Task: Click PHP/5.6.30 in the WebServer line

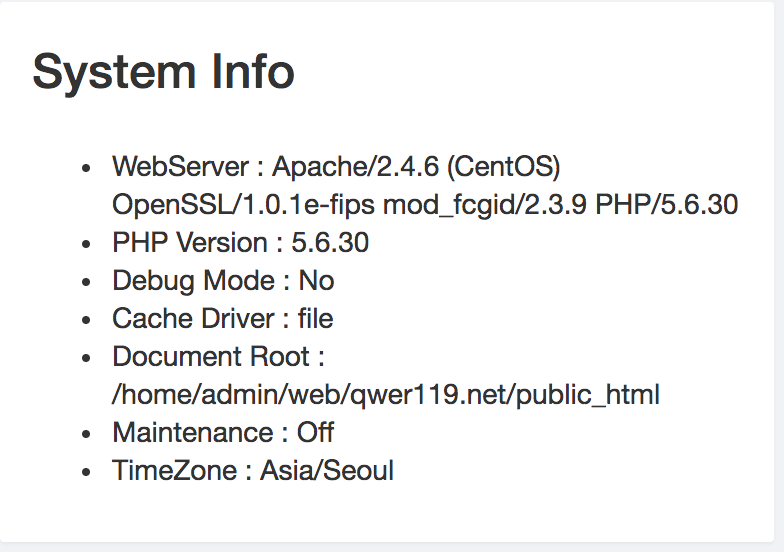Action: point(667,205)
